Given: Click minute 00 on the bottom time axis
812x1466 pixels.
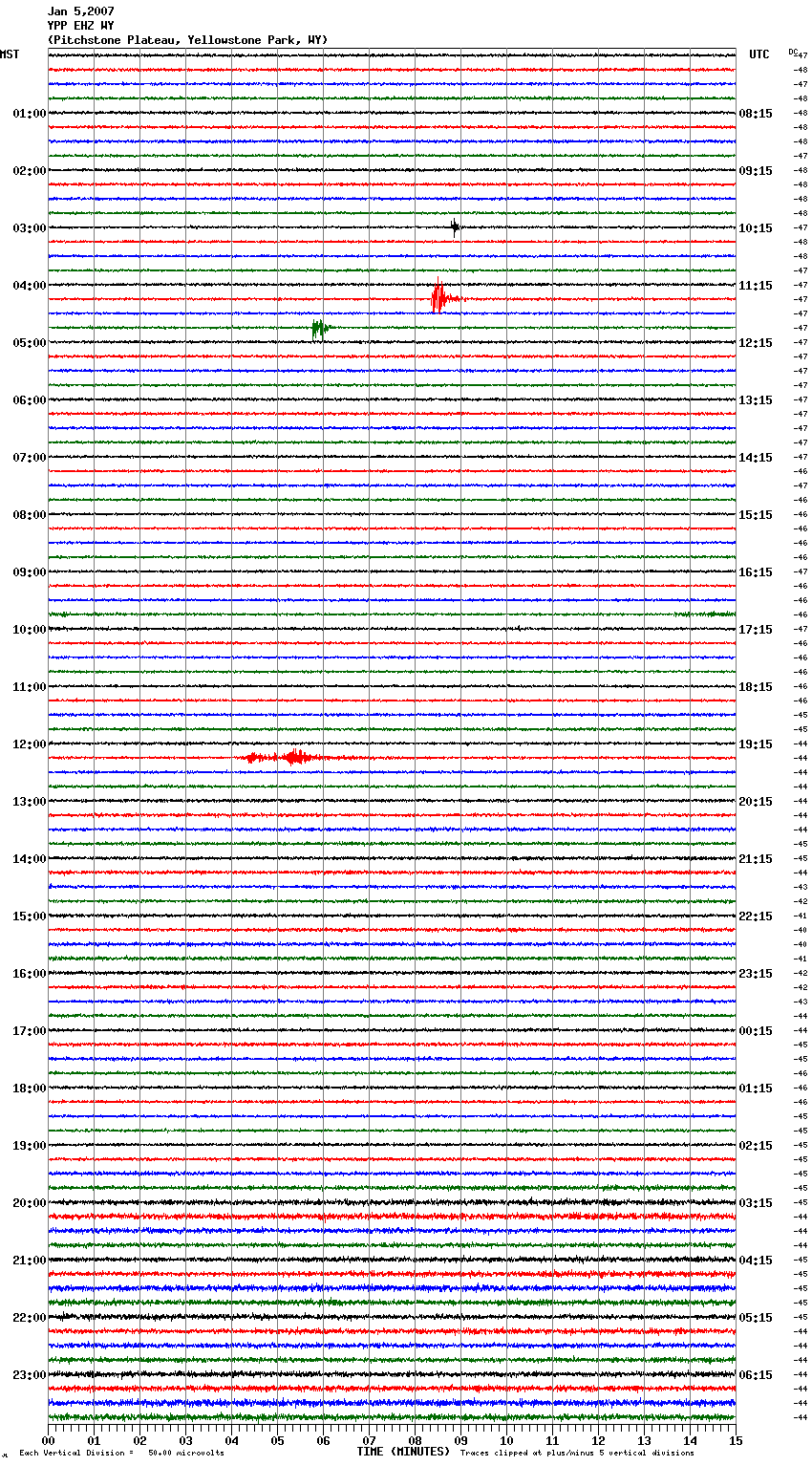Looking at the screenshot, I should (49, 1440).
